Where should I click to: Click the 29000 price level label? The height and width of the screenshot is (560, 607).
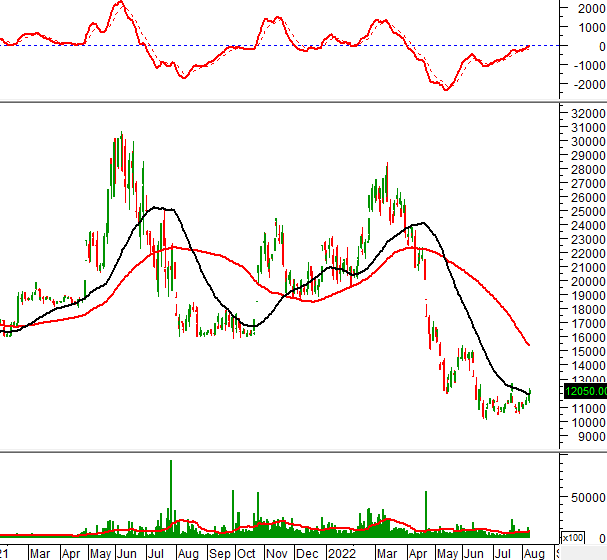[588, 155]
